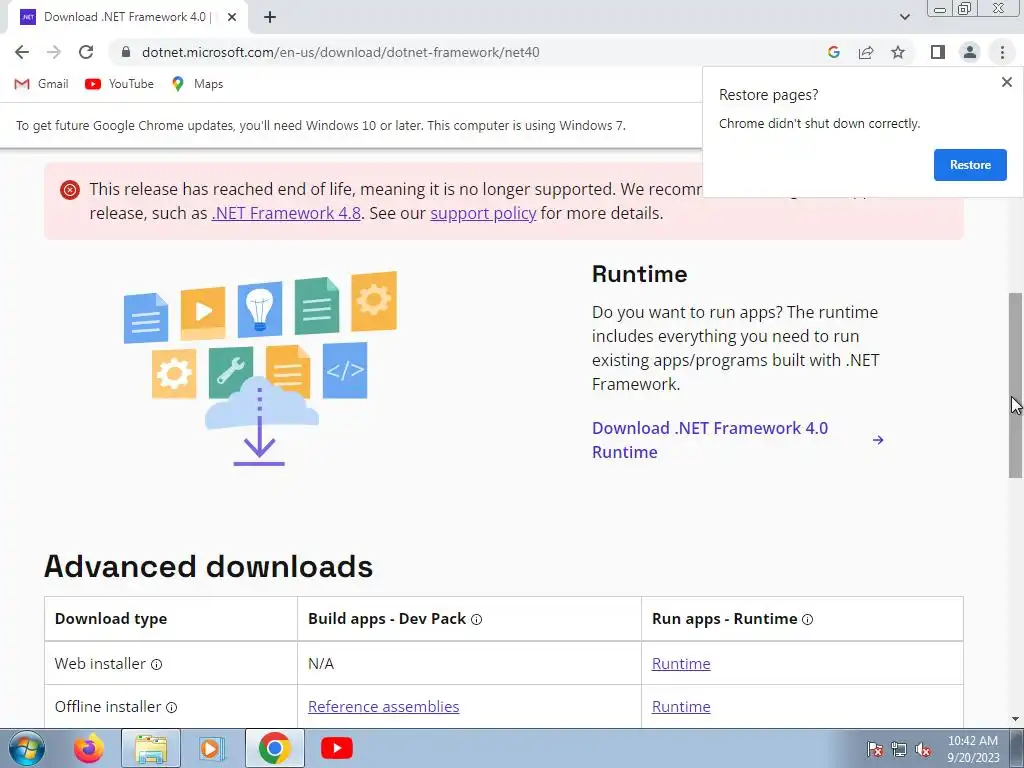The height and width of the screenshot is (768, 1024).
Task: Open the .NET Framework 4.8 link
Action: (286, 214)
